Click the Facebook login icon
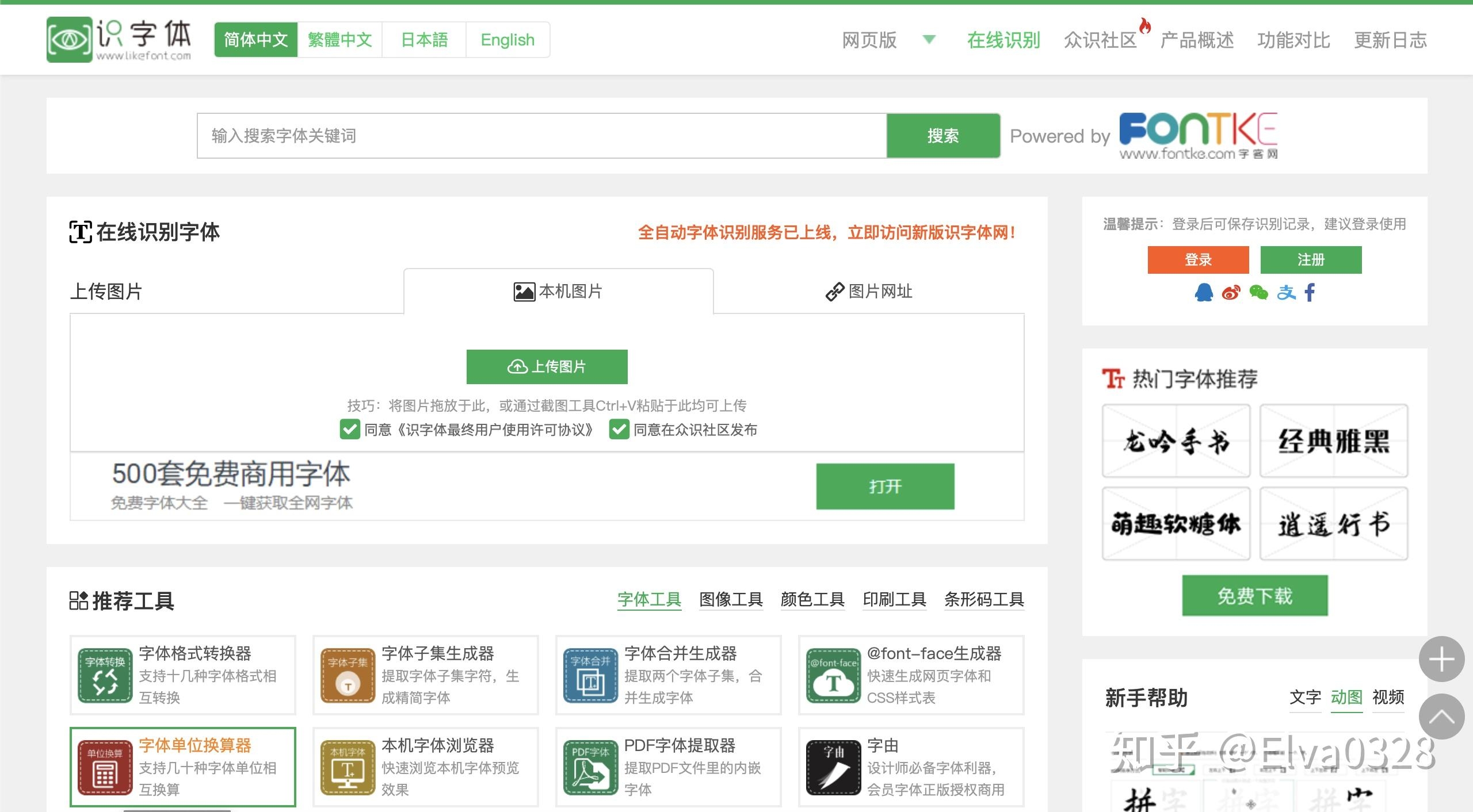Image resolution: width=1473 pixels, height=812 pixels. 1310,292
